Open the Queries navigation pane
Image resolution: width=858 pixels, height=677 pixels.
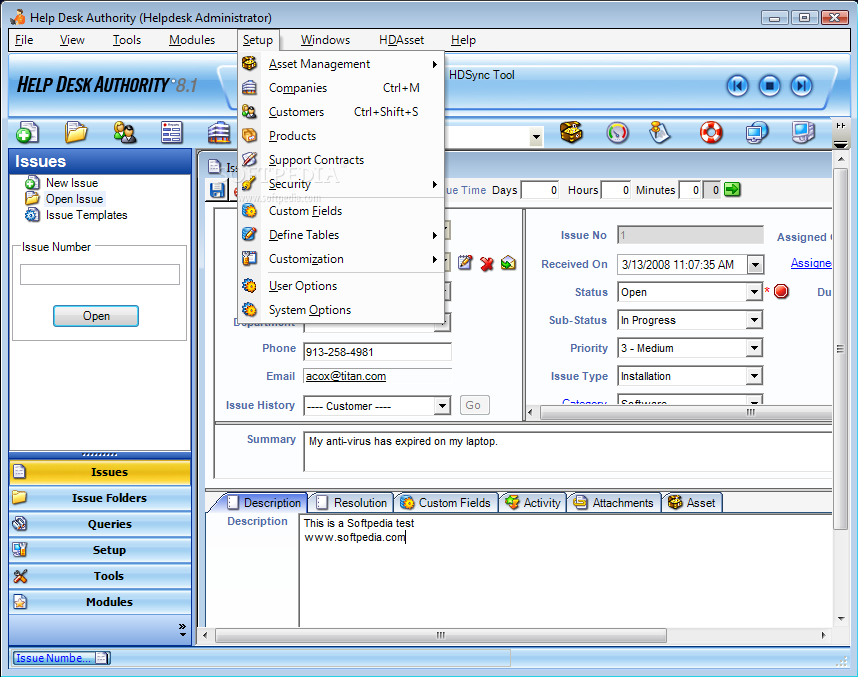[x=100, y=524]
